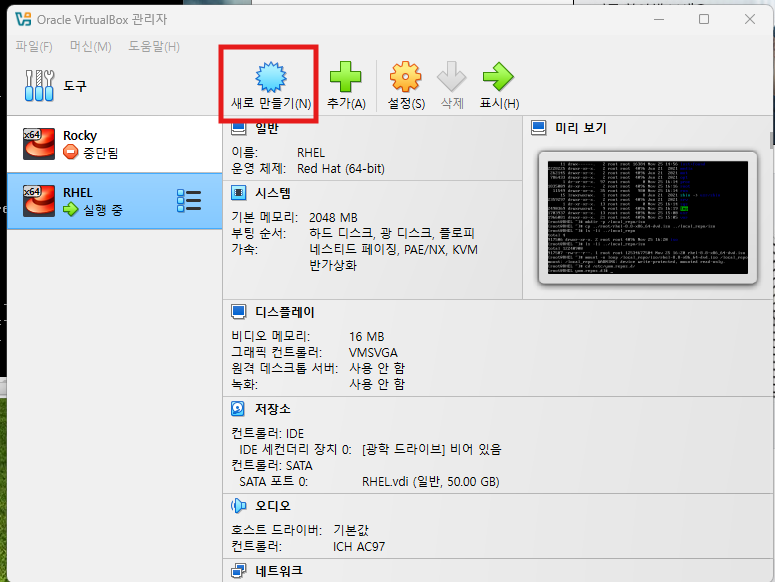Click the General (일반) section header
This screenshot has height=582, width=775.
point(267,128)
